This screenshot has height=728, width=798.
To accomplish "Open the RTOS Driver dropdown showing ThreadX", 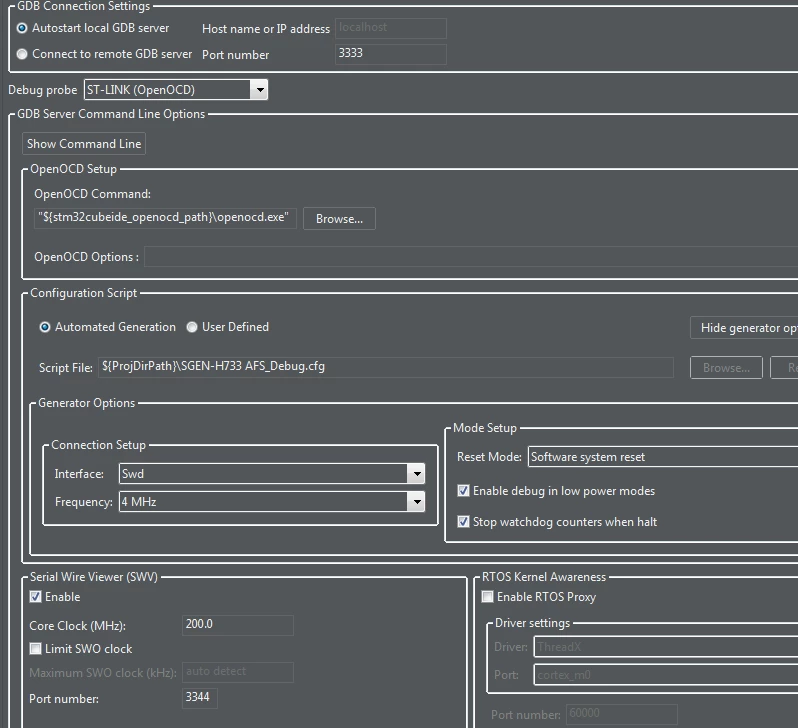I will pyautogui.click(x=666, y=647).
